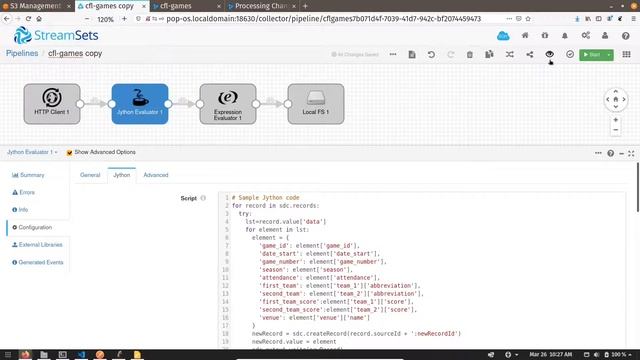Open the user account icon
Image resolution: width=640 pixels, height=360 pixels.
(x=605, y=36)
